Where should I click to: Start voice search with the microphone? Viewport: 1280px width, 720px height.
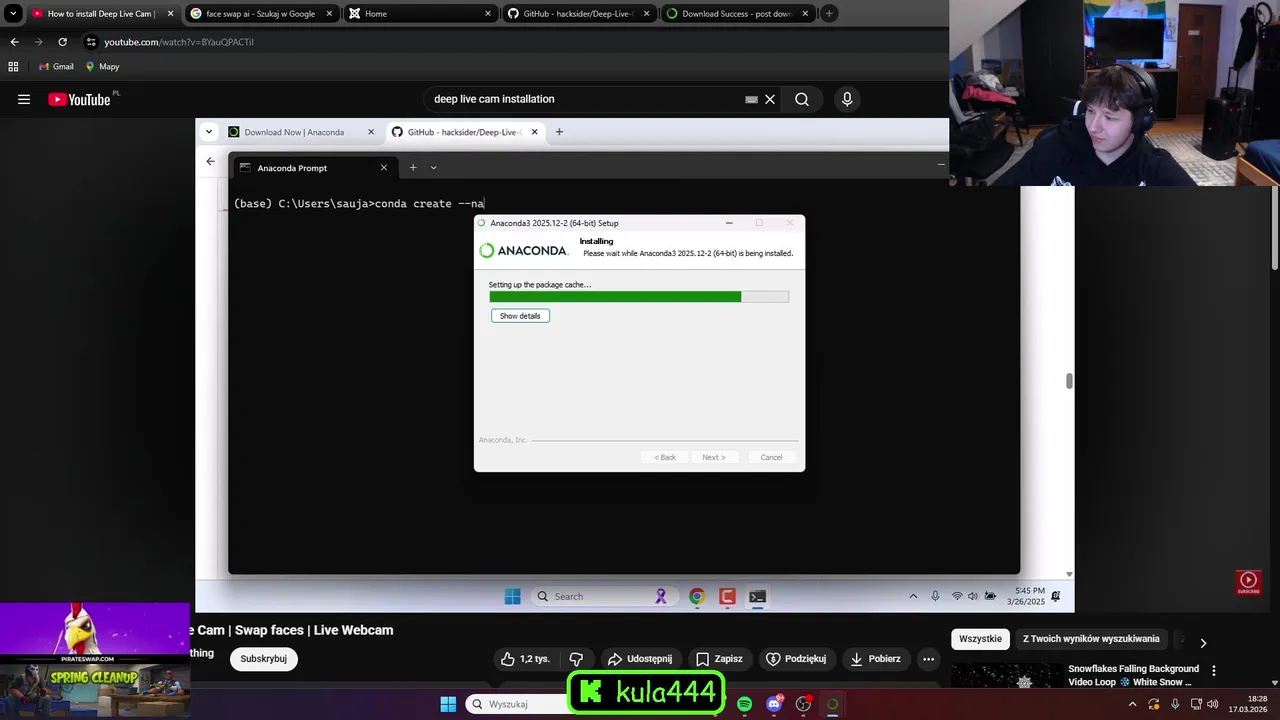(x=847, y=99)
